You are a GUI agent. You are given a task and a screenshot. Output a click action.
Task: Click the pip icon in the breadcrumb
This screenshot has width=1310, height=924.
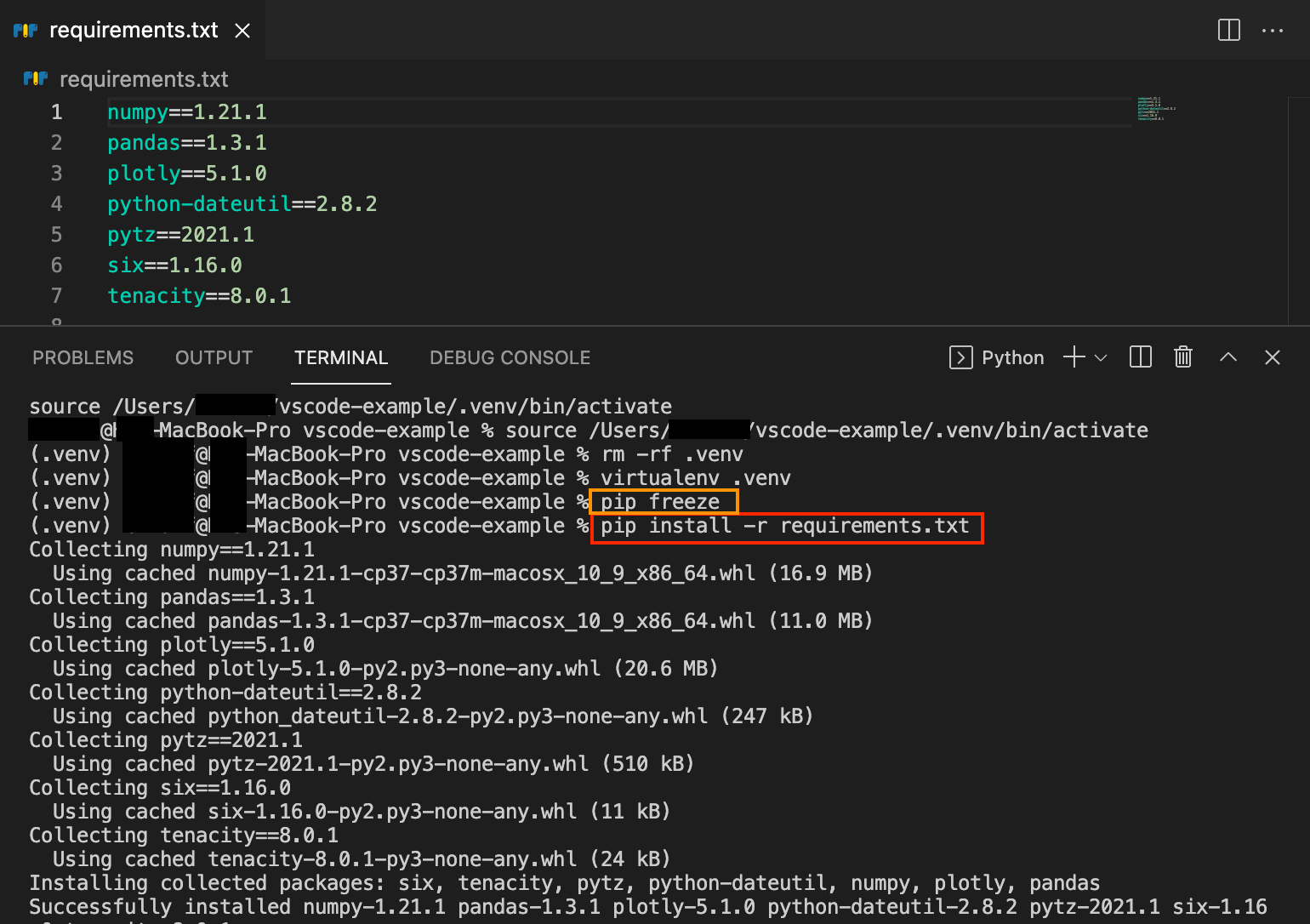(35, 78)
